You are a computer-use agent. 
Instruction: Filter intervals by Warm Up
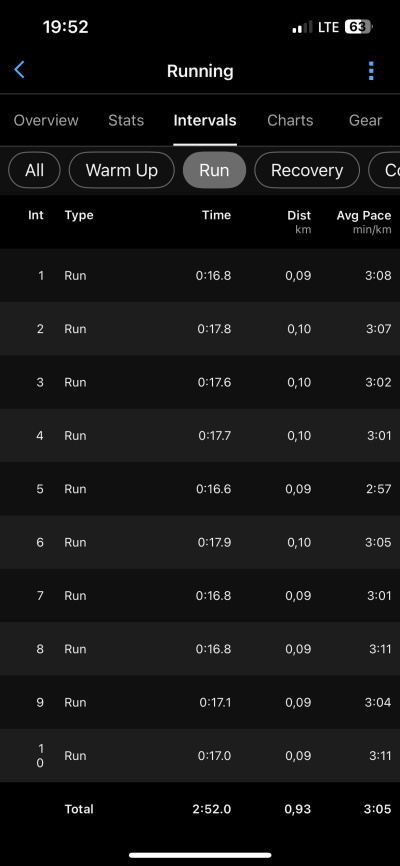tap(122, 170)
